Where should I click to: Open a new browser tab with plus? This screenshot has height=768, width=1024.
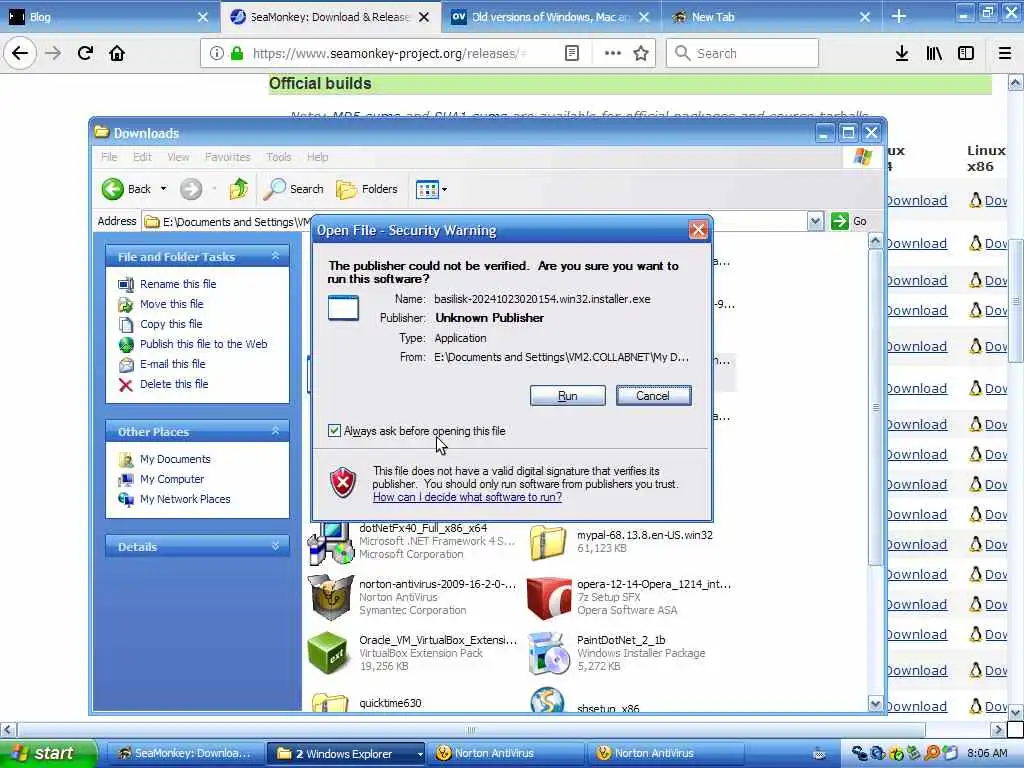(899, 16)
